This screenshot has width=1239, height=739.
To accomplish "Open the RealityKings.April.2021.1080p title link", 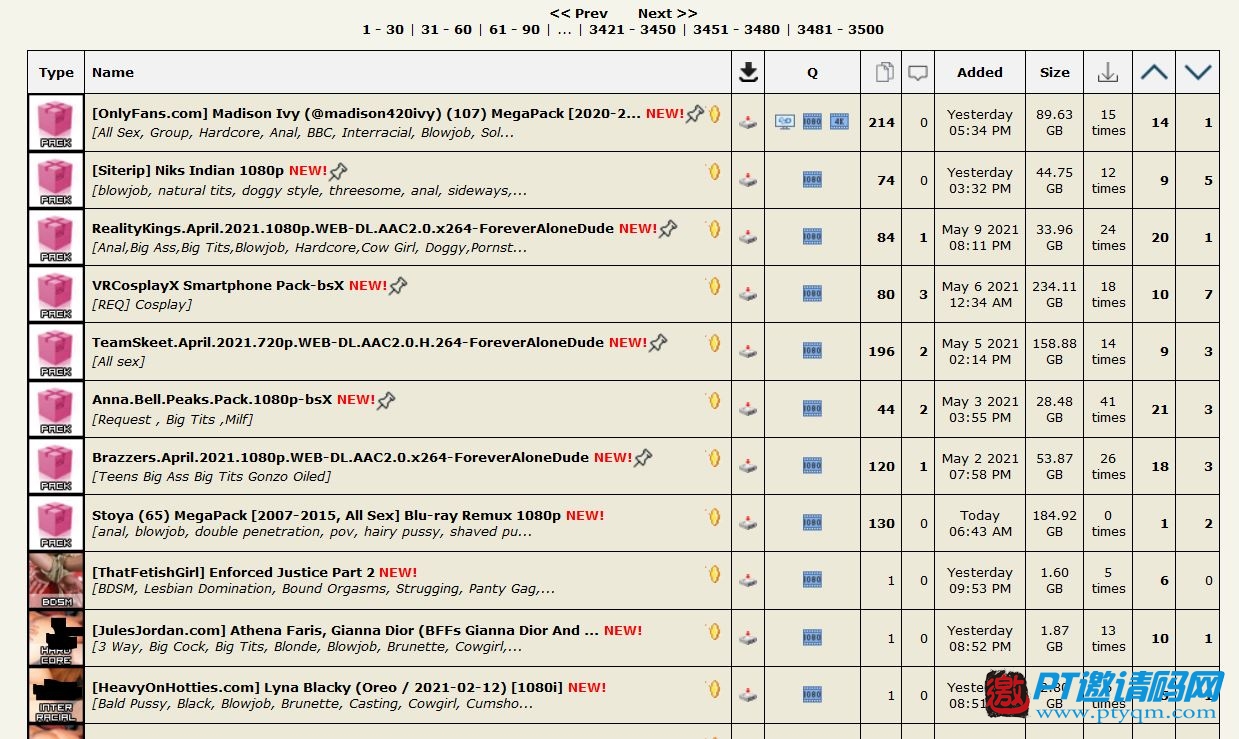I will 353,228.
